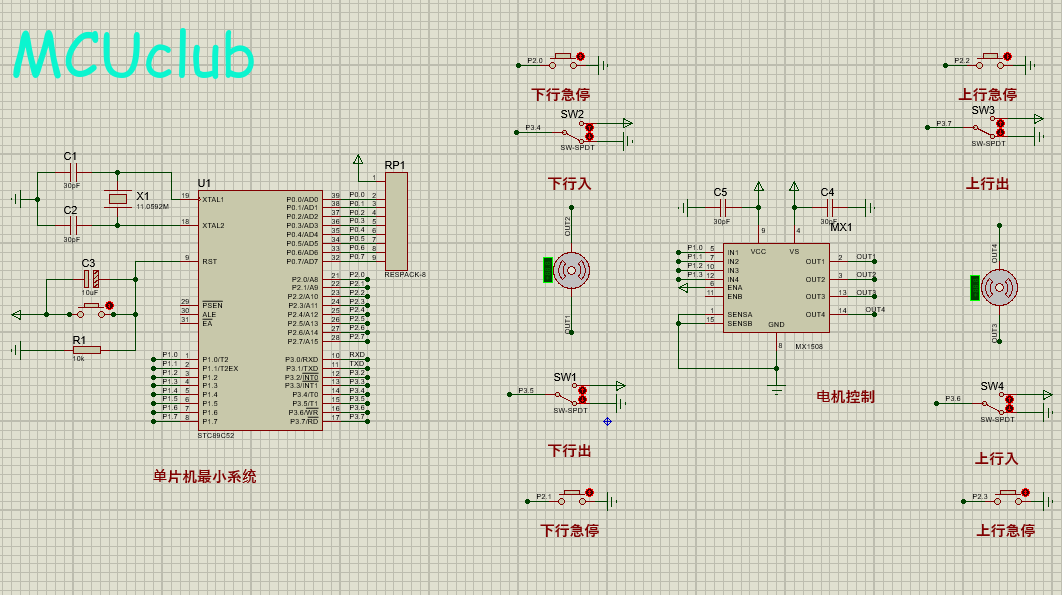Click the '10k' value under R1
The image size is (1062, 595).
(x=79, y=359)
